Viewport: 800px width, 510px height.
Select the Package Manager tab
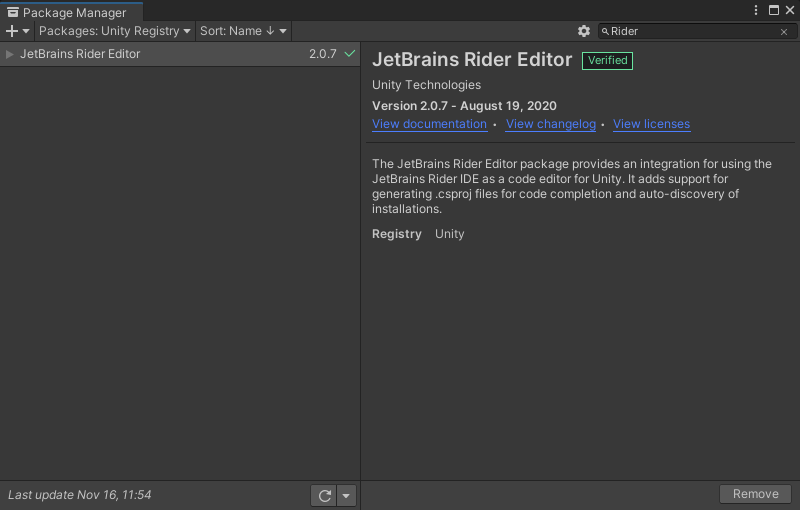71,12
